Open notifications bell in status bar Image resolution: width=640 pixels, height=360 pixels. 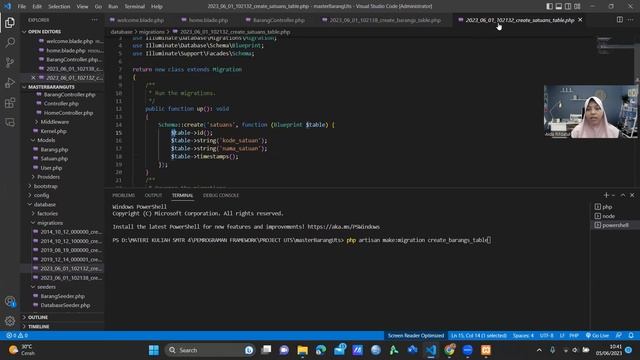pos(631,335)
